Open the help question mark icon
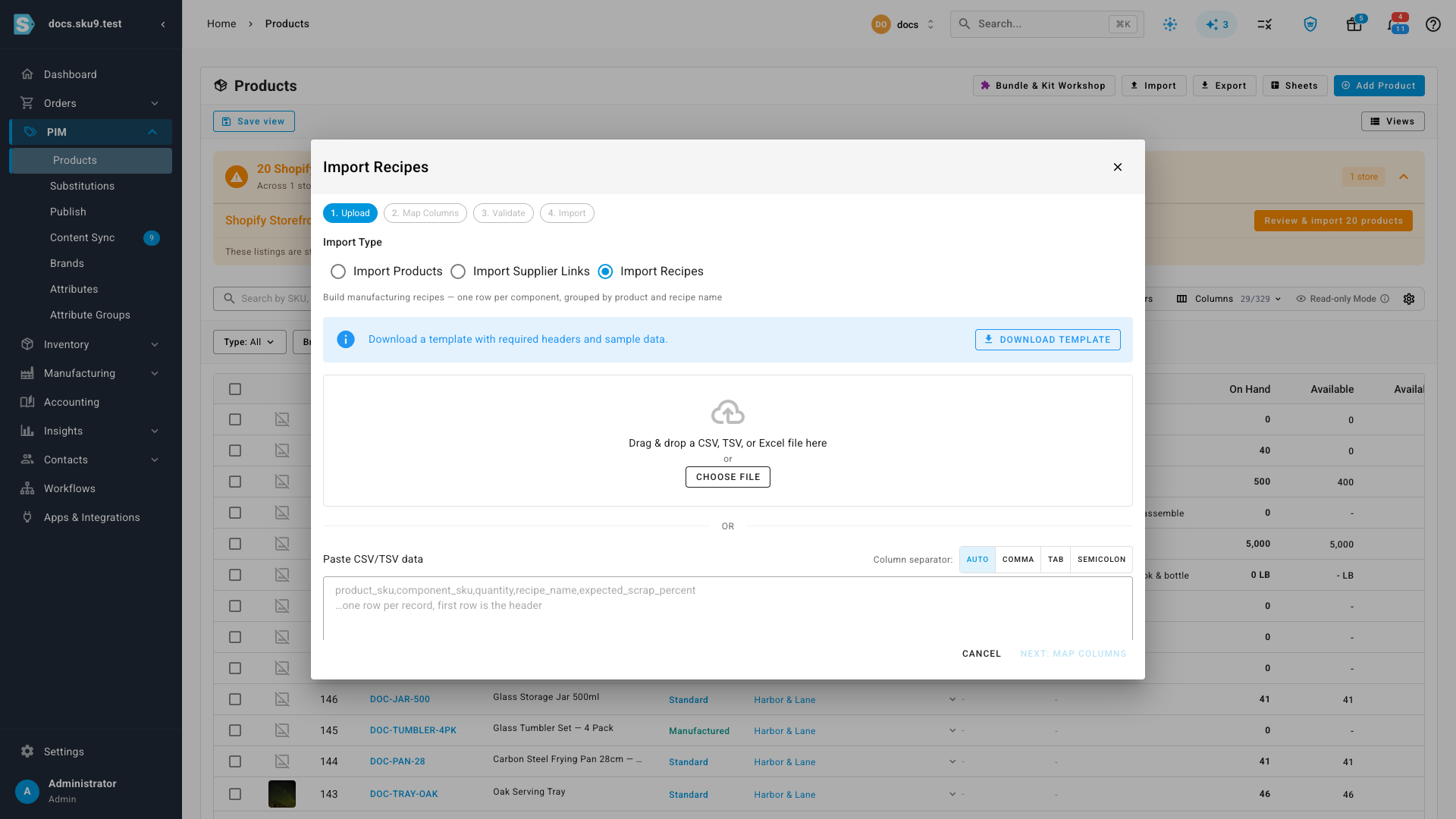This screenshot has height=819, width=1456. click(1432, 24)
